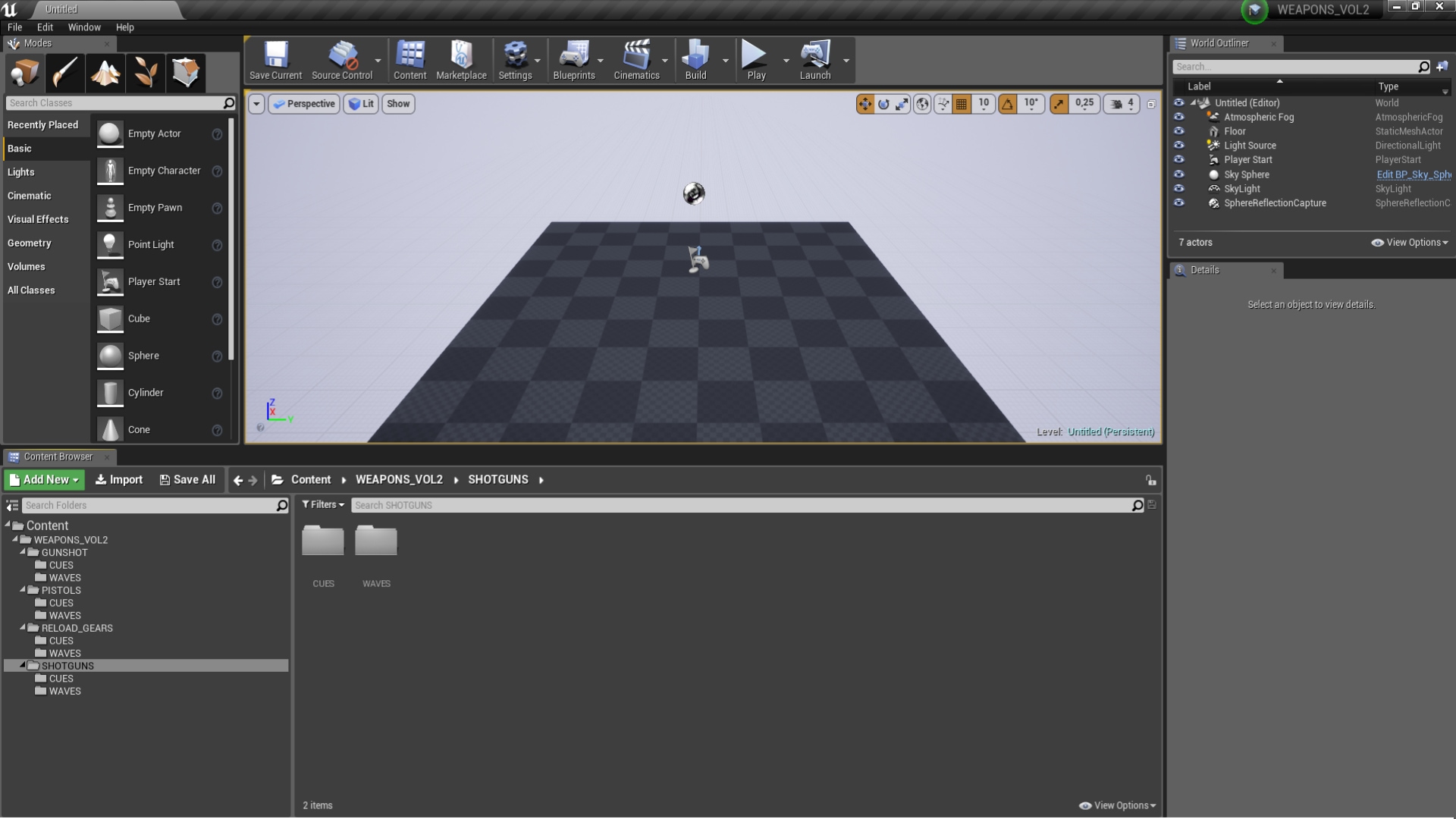Hide the Floor actor using its eye icon
This screenshot has height=819, width=1456.
1178,131
